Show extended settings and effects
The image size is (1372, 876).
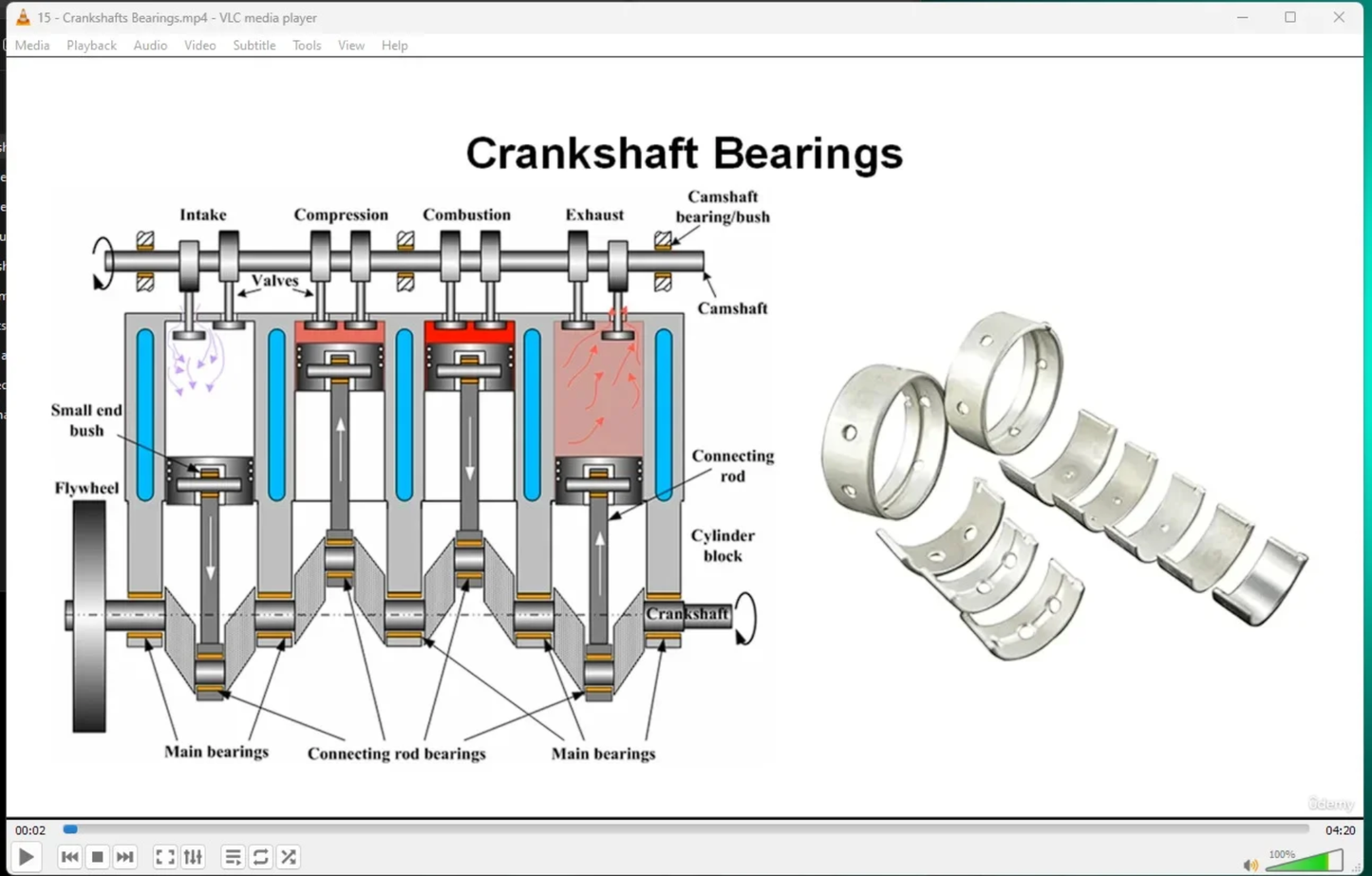[x=193, y=857]
